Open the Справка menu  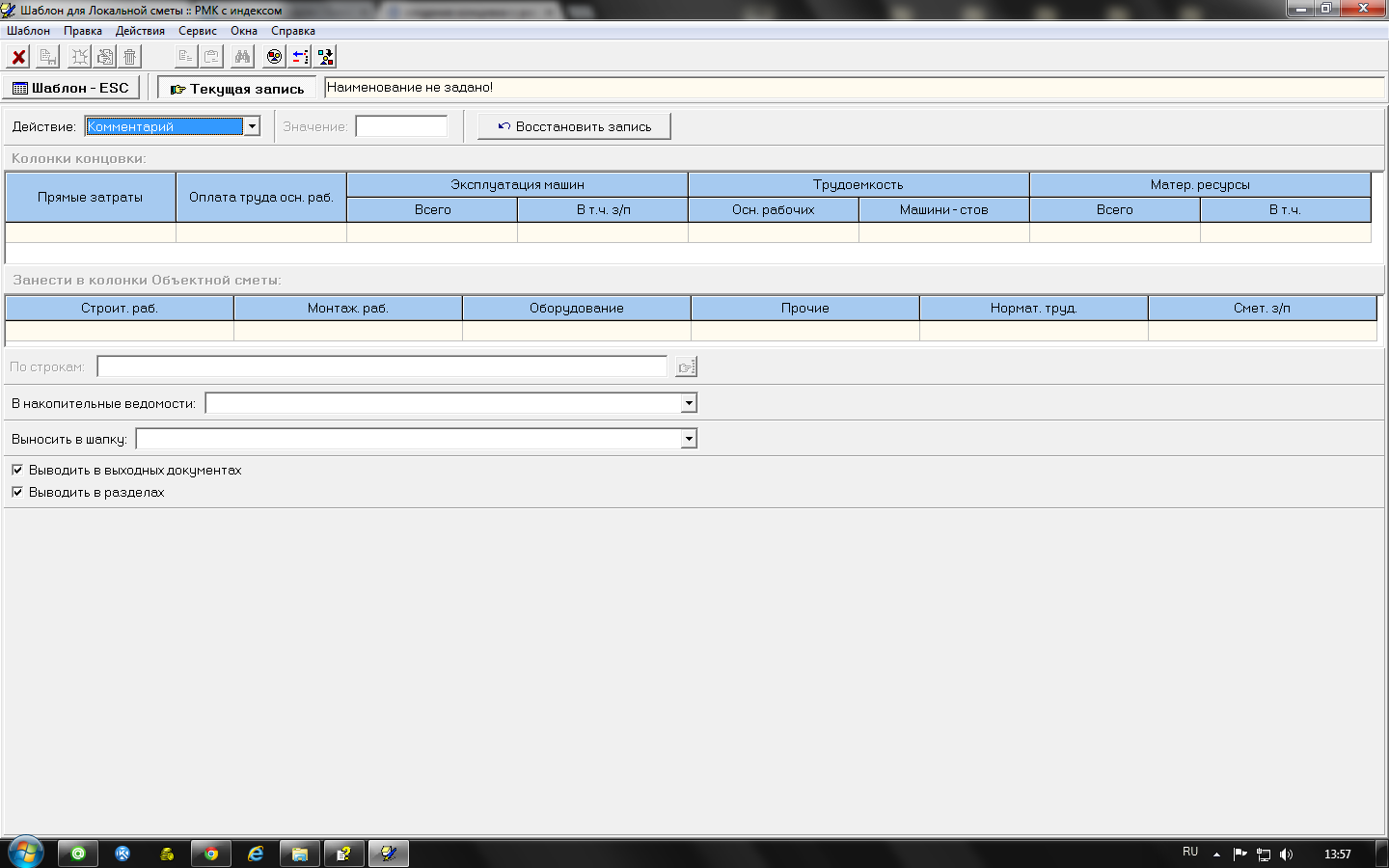293,31
